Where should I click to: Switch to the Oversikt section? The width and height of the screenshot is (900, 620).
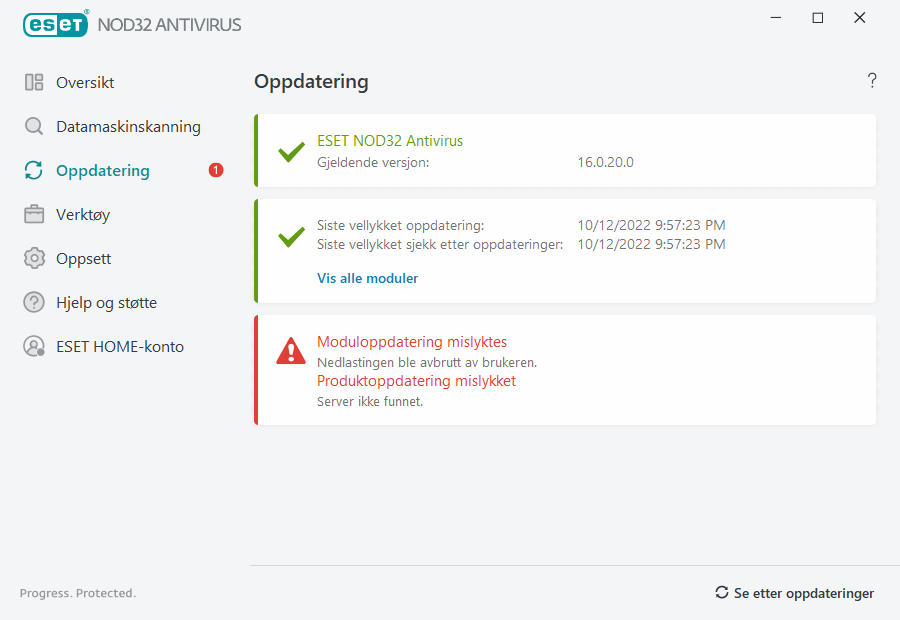(x=85, y=82)
